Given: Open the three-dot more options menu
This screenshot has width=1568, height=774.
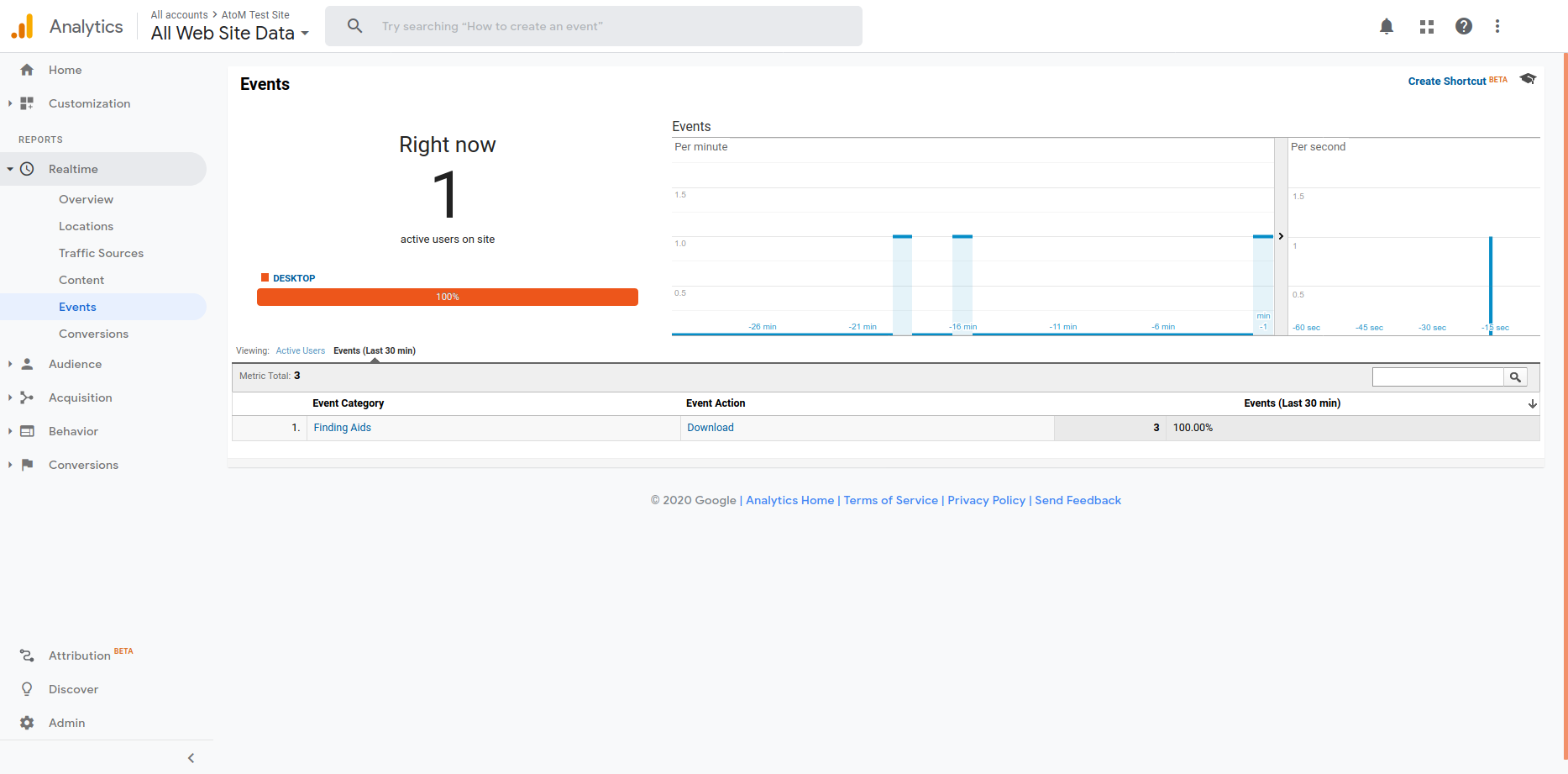Looking at the screenshot, I should click(1497, 26).
